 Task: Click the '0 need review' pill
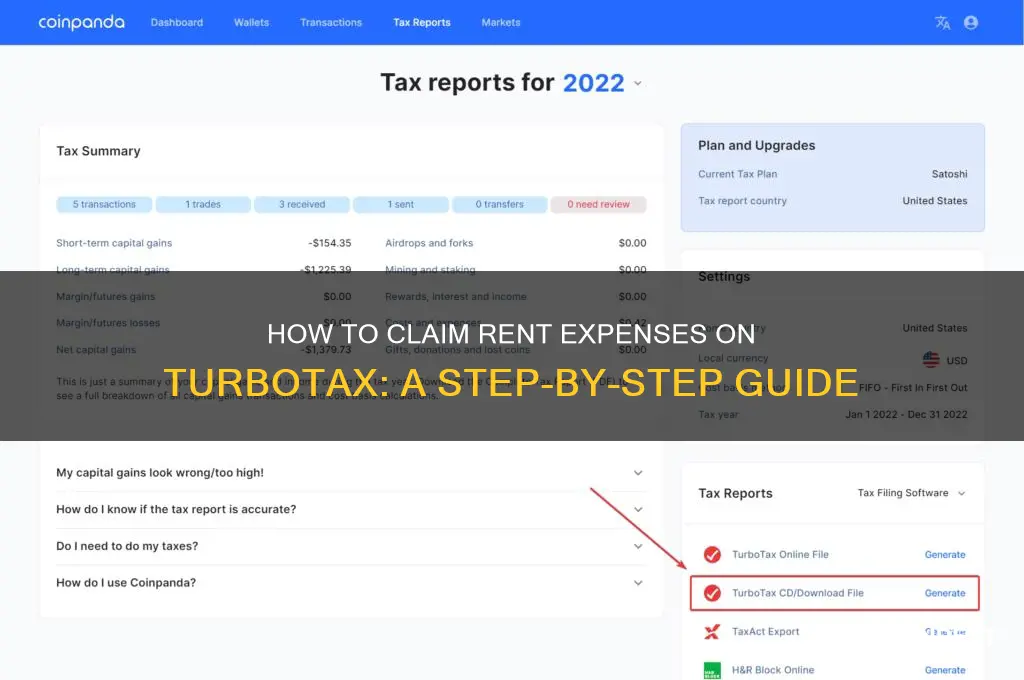(598, 204)
